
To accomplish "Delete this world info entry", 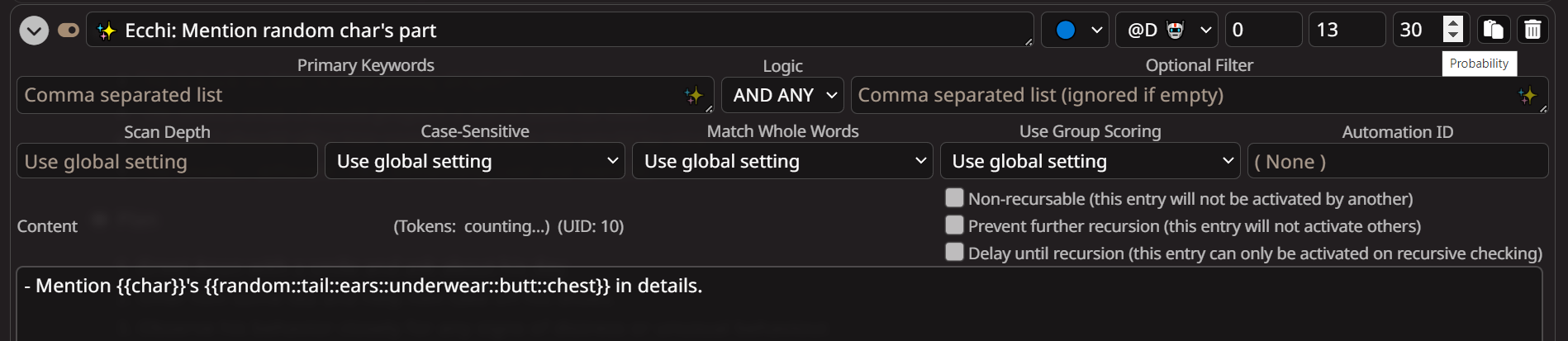I will 1532,30.
